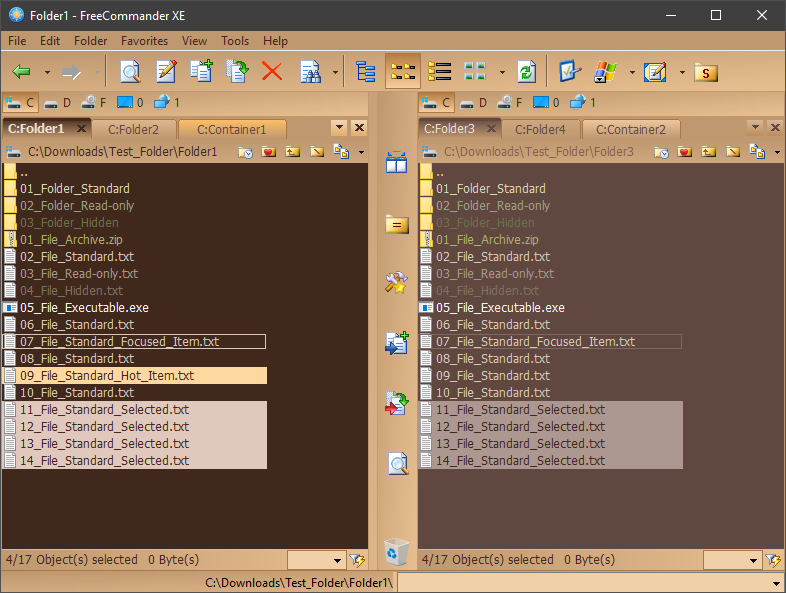Click the Refresh icon in toolbar
This screenshot has height=593, width=786.
click(x=526, y=72)
